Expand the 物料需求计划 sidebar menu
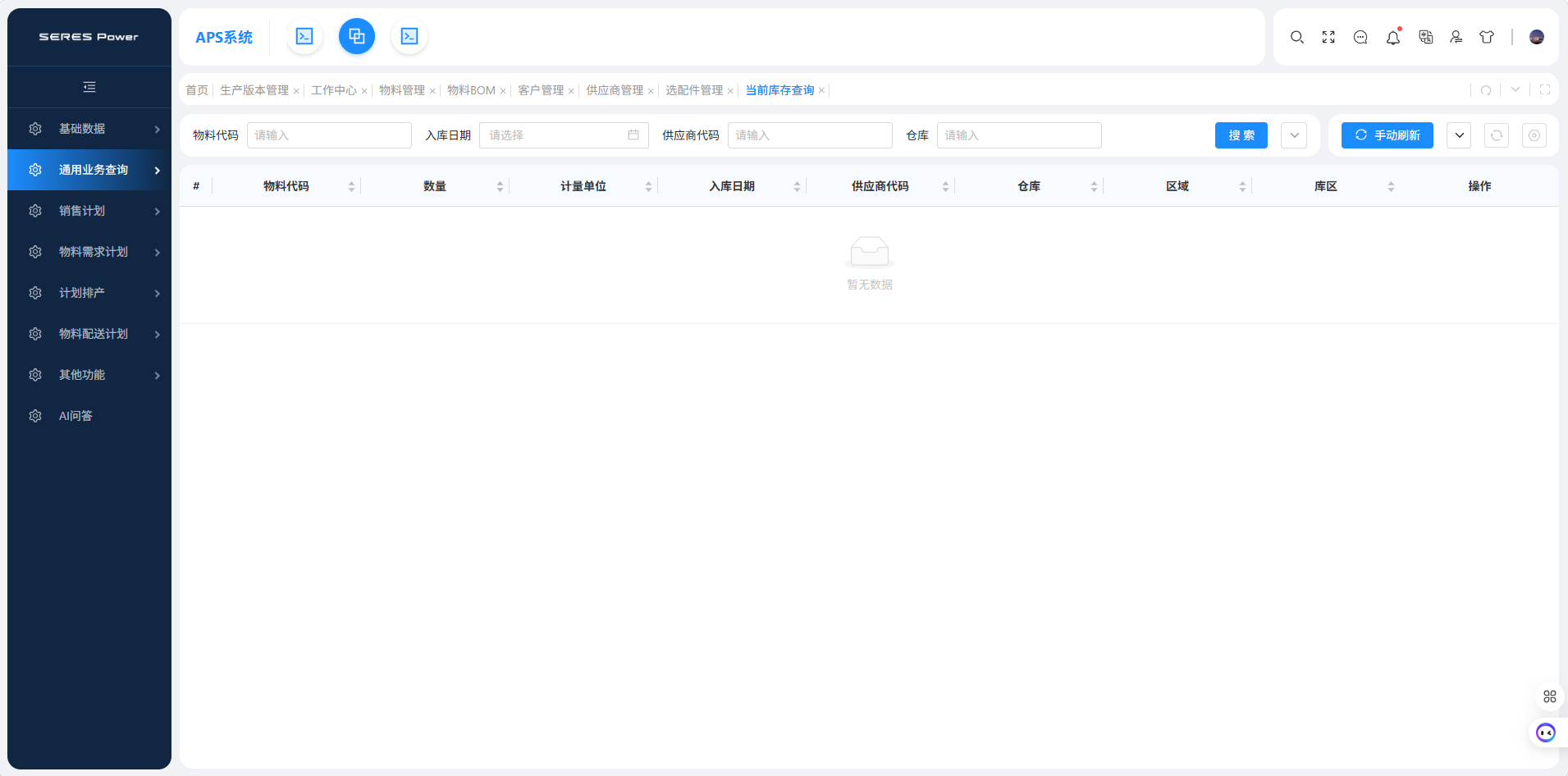1568x776 pixels. tap(89, 252)
